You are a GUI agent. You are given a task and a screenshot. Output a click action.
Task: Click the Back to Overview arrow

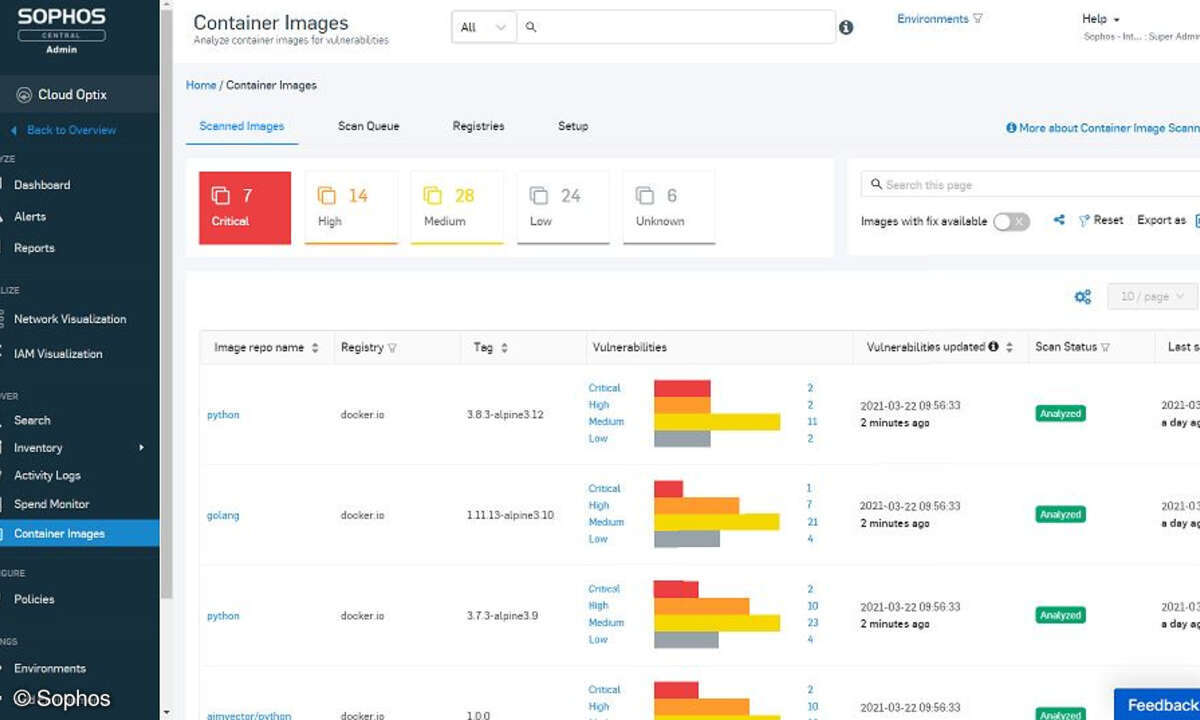[x=14, y=131]
